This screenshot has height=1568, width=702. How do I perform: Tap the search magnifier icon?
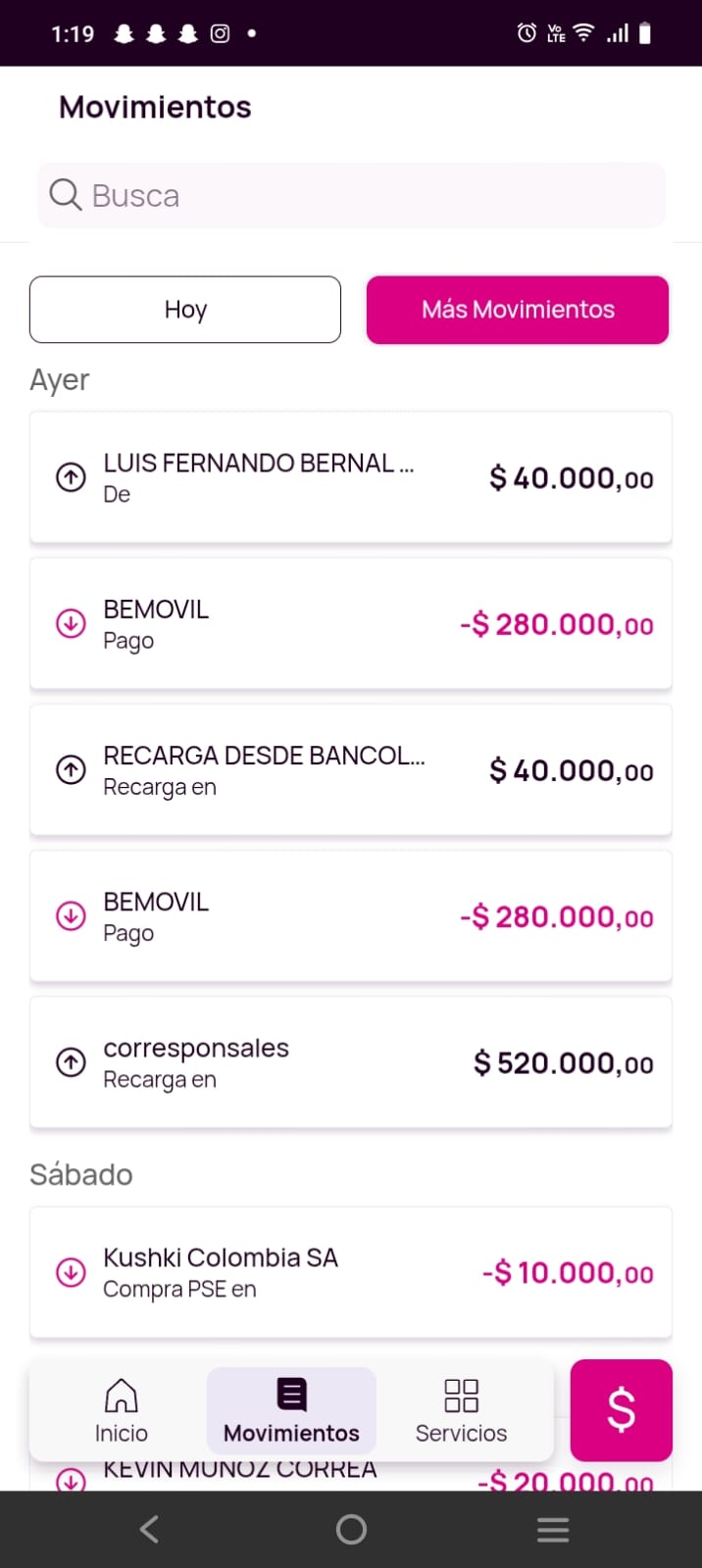point(65,195)
